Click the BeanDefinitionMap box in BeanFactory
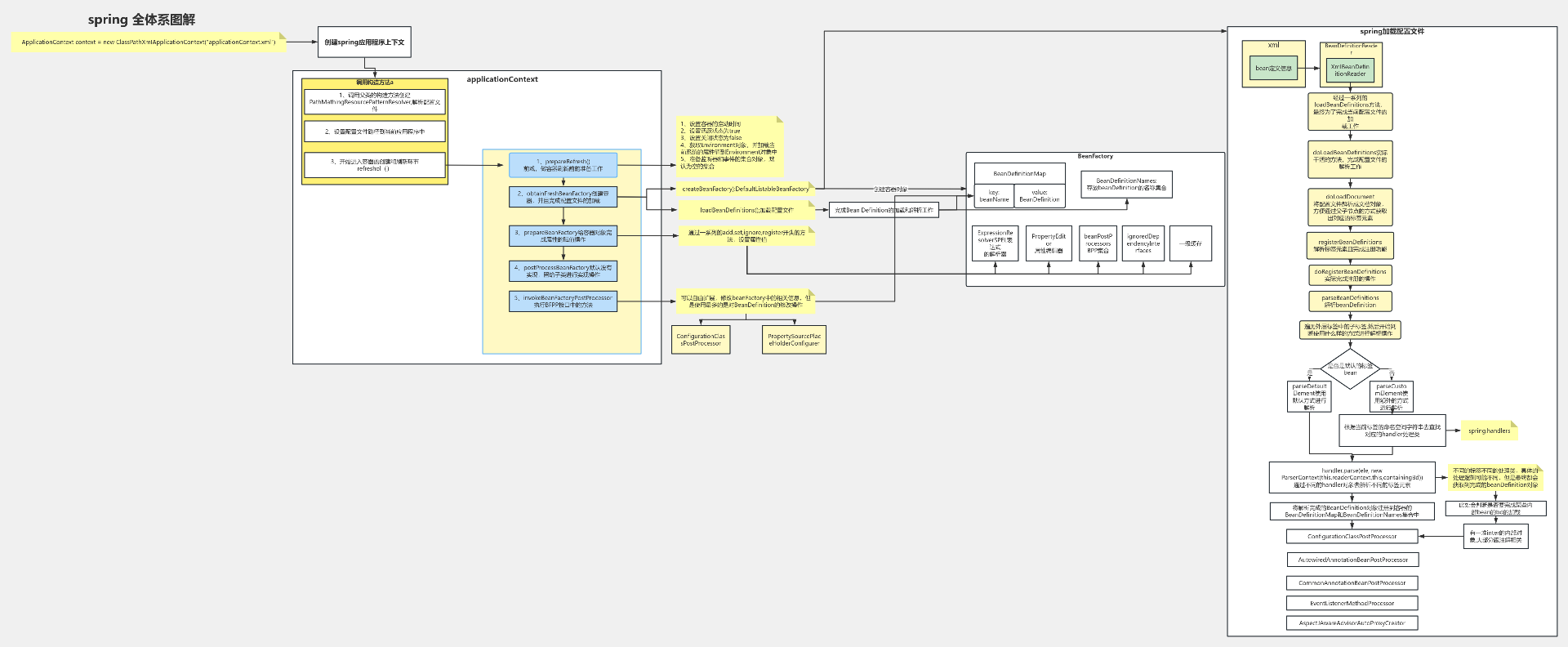Image resolution: width=1568 pixels, height=647 pixels. point(1019,174)
